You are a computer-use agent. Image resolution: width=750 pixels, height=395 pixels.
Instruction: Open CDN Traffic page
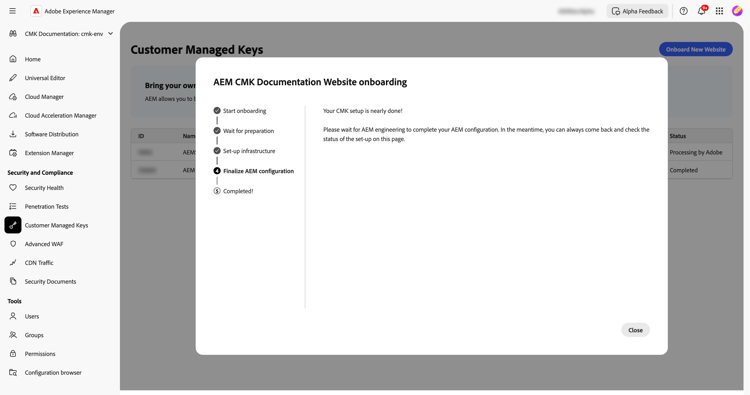pos(39,263)
